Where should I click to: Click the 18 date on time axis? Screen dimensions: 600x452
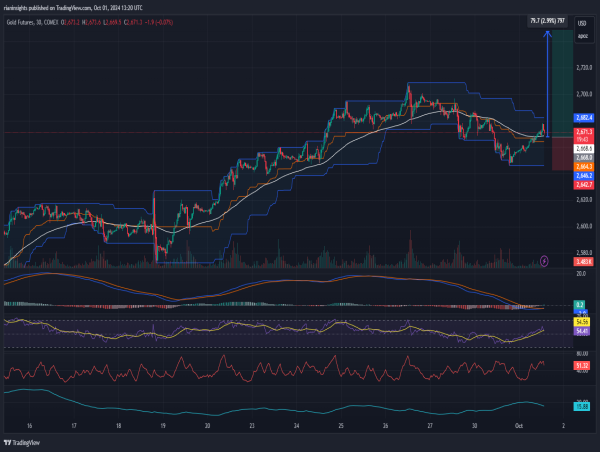click(119, 426)
